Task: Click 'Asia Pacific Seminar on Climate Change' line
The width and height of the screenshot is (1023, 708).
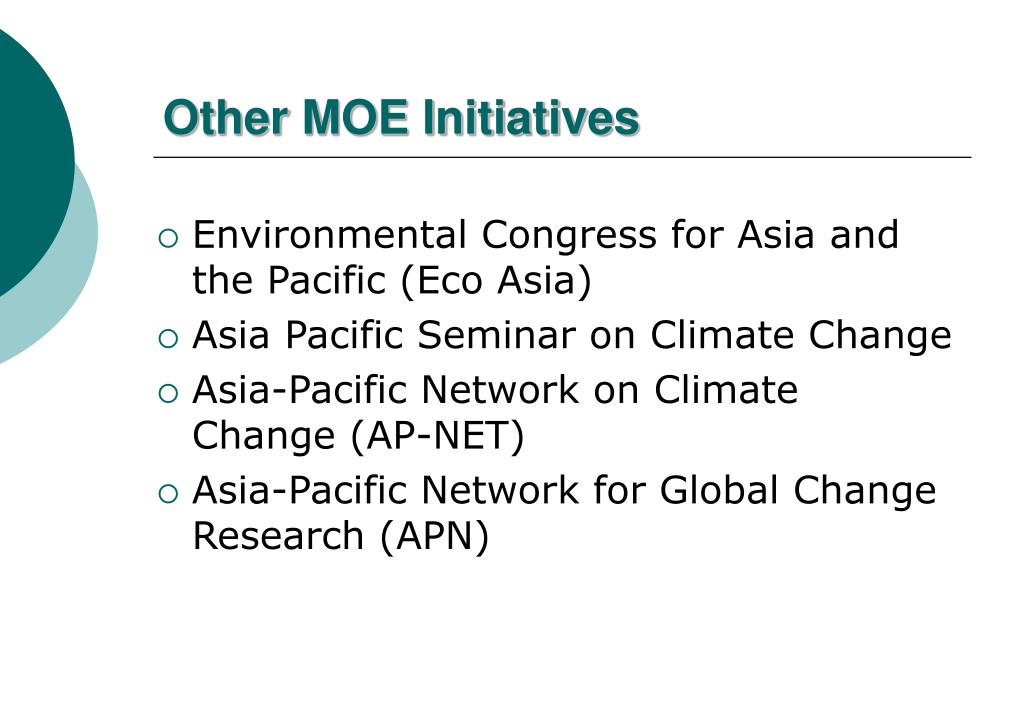Action: click(x=572, y=335)
